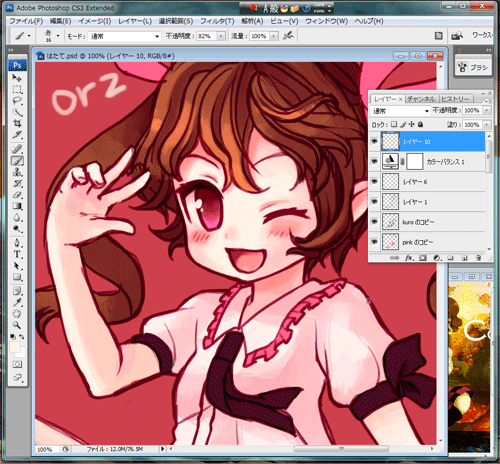
Task: Toggle lock layer position
Action: (412, 124)
